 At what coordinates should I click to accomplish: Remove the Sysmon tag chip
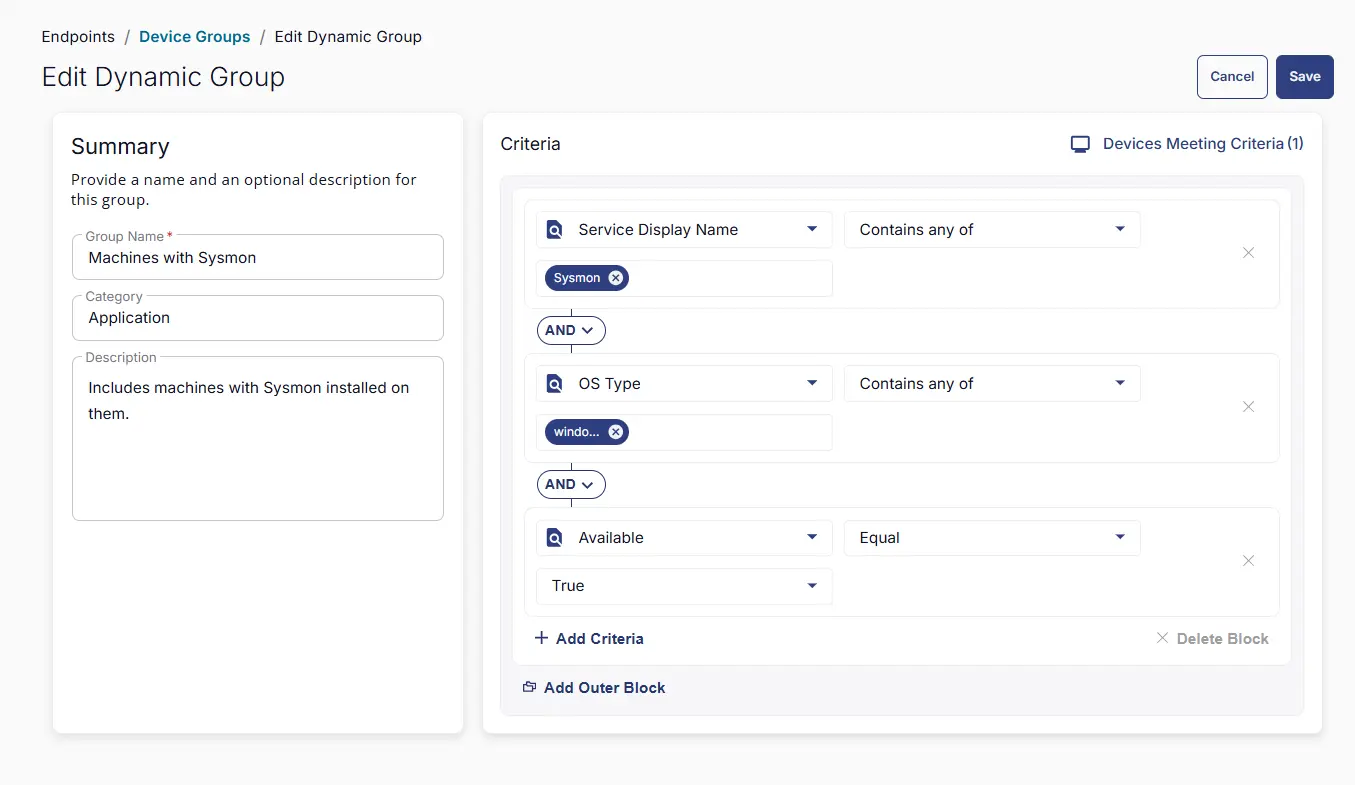(615, 278)
